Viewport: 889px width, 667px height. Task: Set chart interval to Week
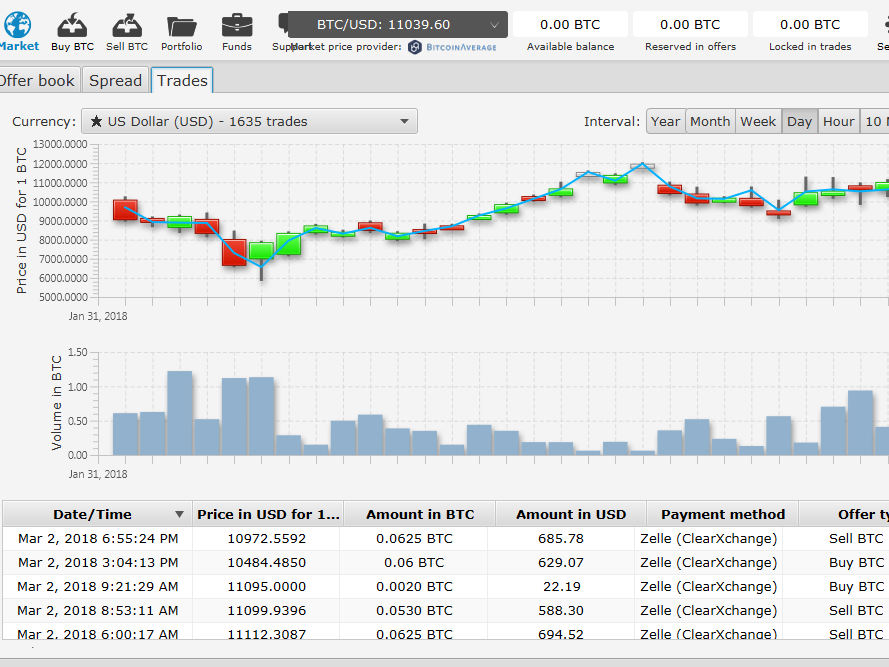758,121
